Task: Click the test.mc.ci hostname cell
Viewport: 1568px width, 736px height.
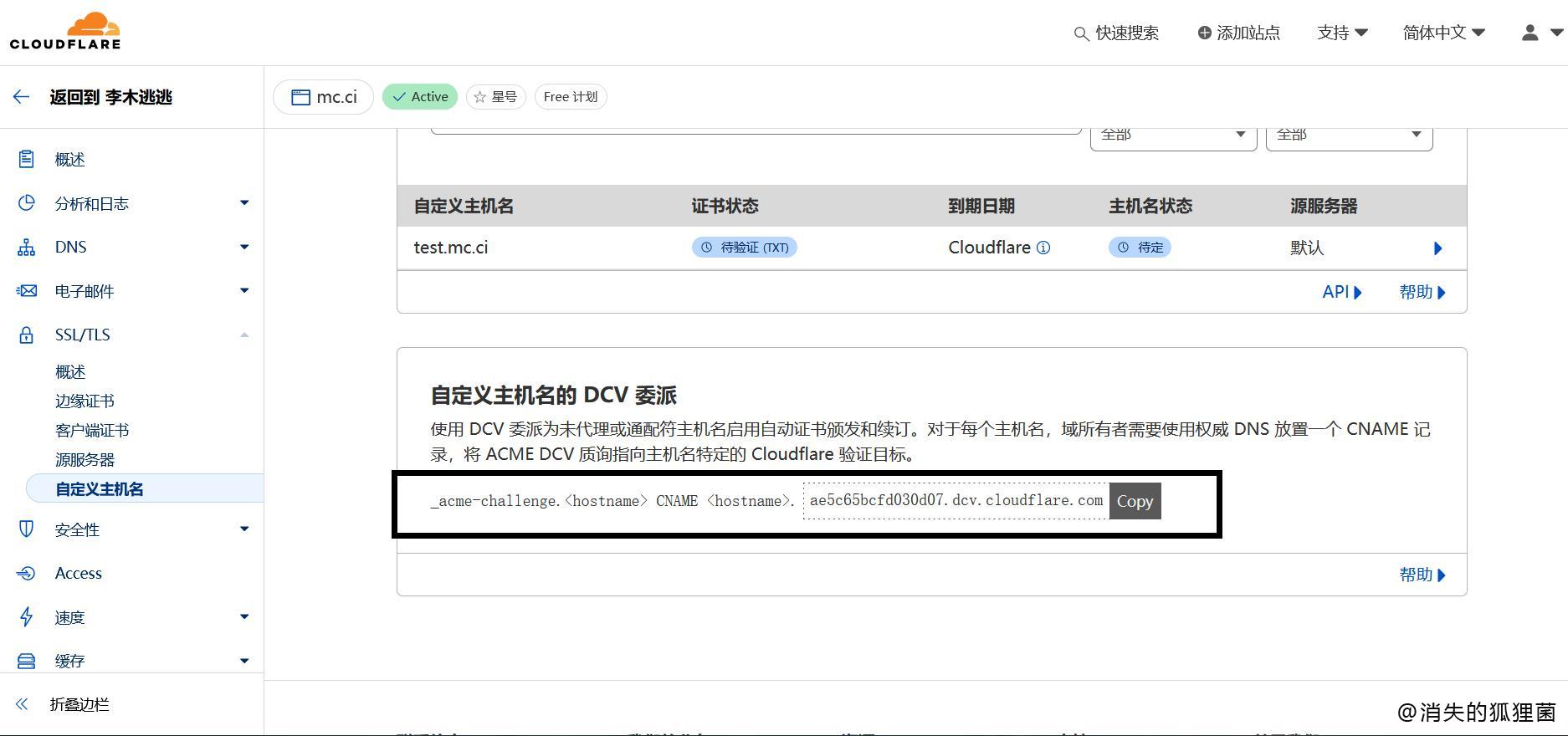Action: coord(451,248)
